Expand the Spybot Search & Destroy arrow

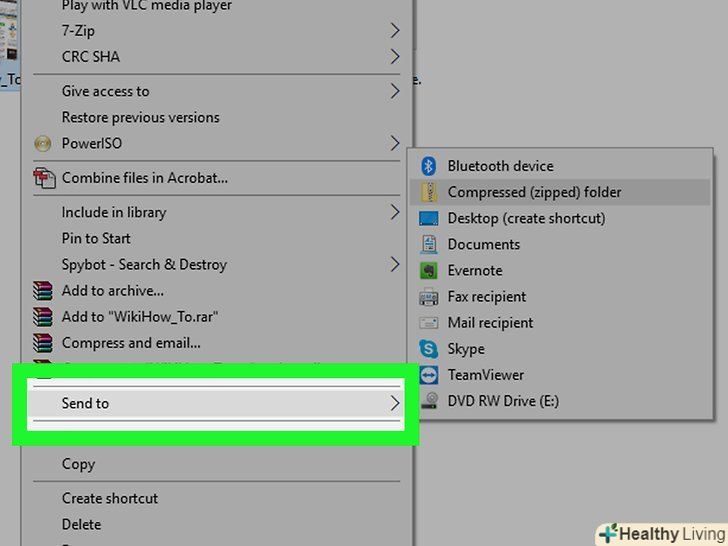[395, 264]
